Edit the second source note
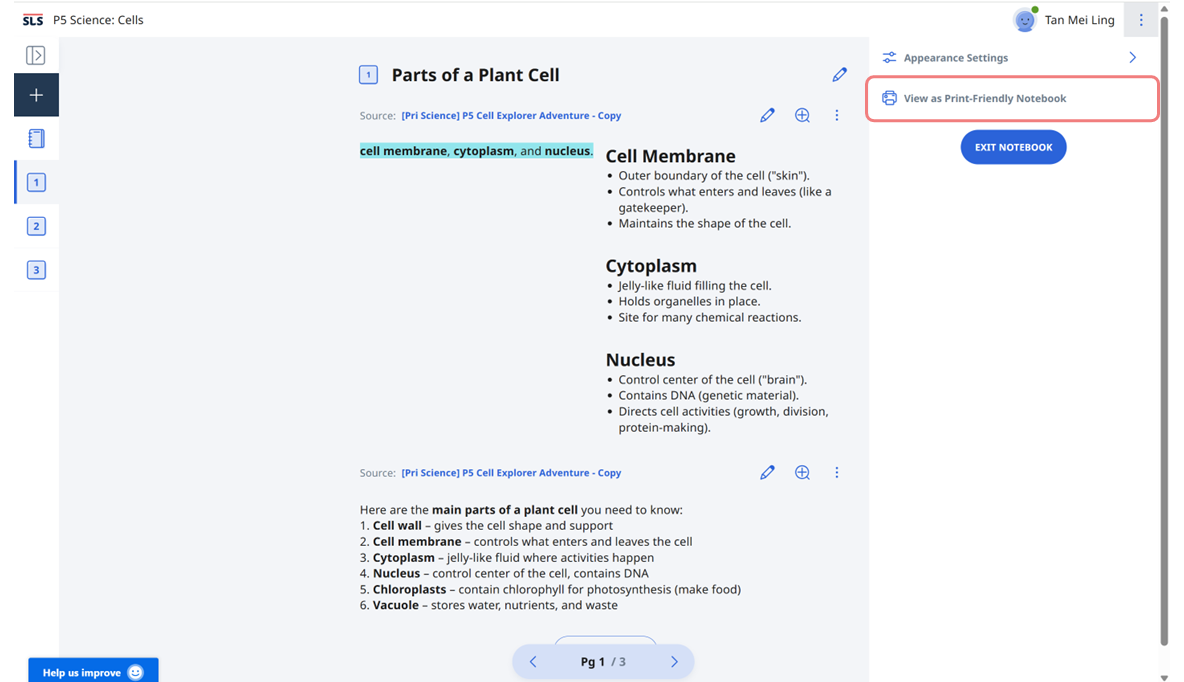 pyautogui.click(x=767, y=472)
